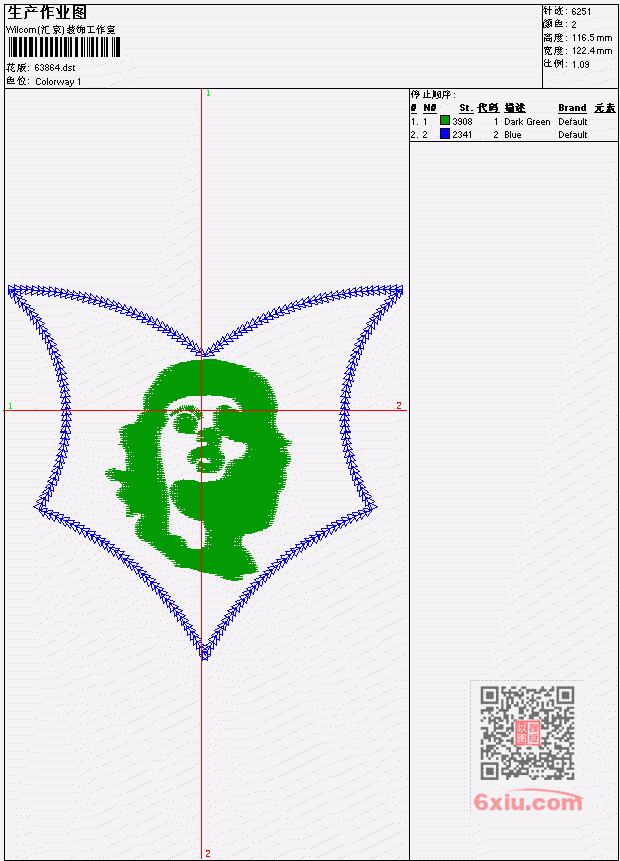Click the Dark Green description cell
The image size is (620, 861).
pos(527,121)
